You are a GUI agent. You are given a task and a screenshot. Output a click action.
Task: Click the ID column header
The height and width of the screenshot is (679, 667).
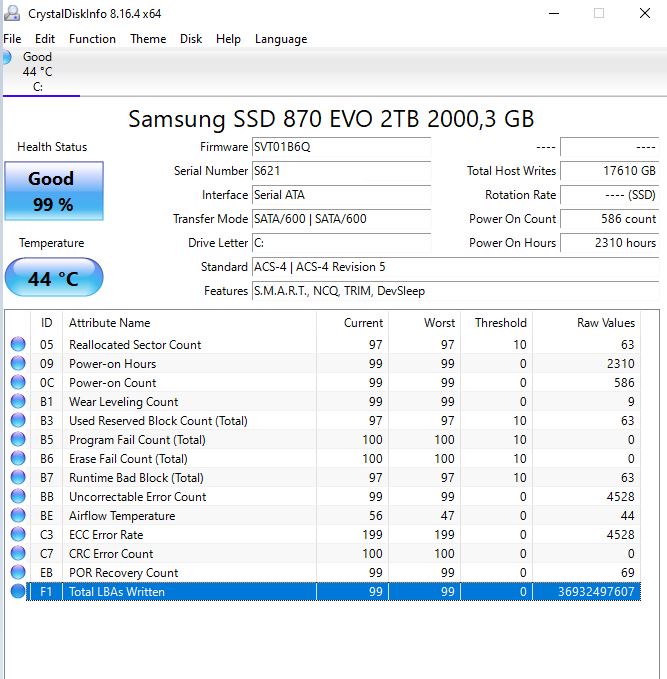(47, 323)
